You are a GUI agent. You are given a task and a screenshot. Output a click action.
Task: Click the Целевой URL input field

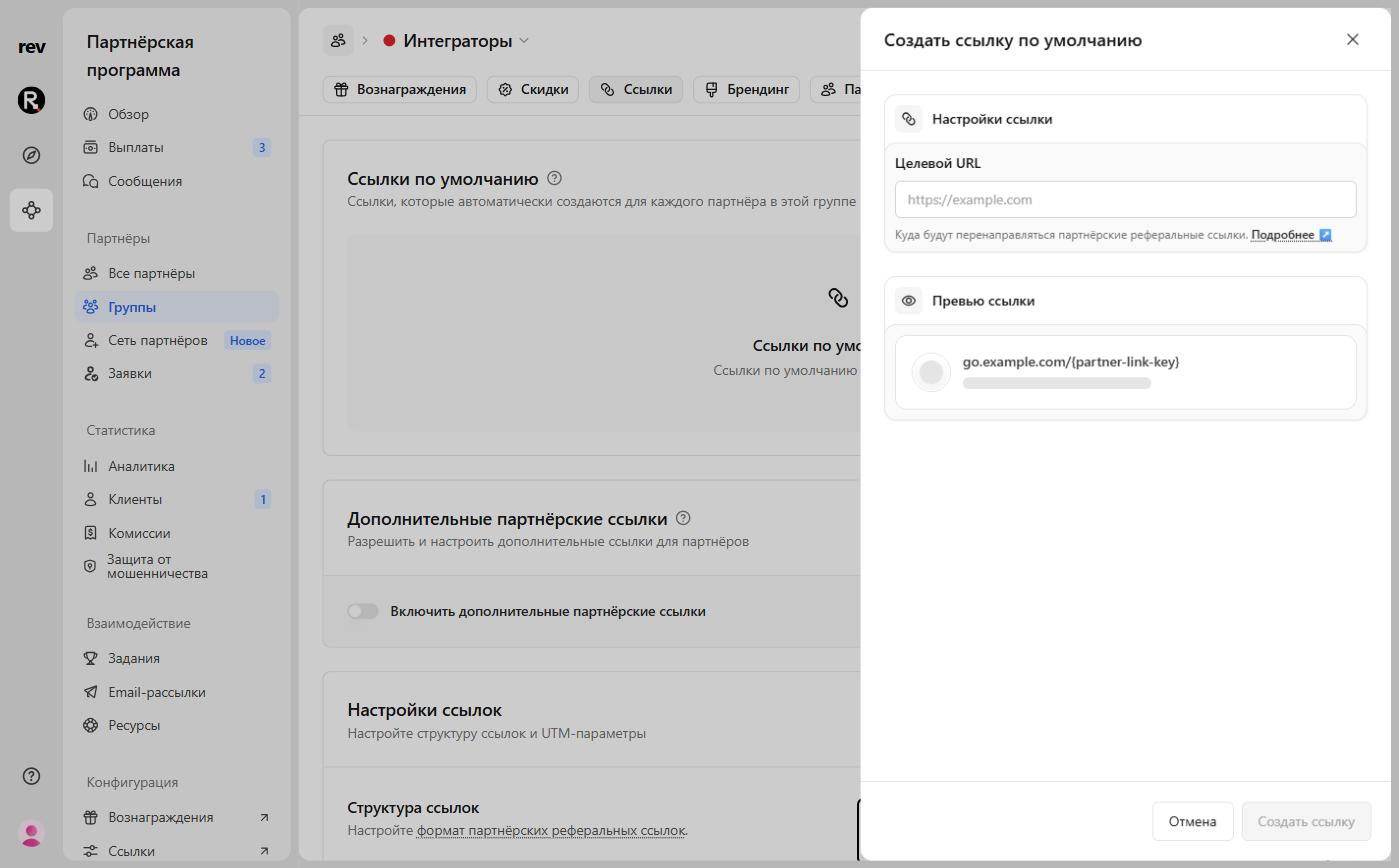click(1125, 199)
